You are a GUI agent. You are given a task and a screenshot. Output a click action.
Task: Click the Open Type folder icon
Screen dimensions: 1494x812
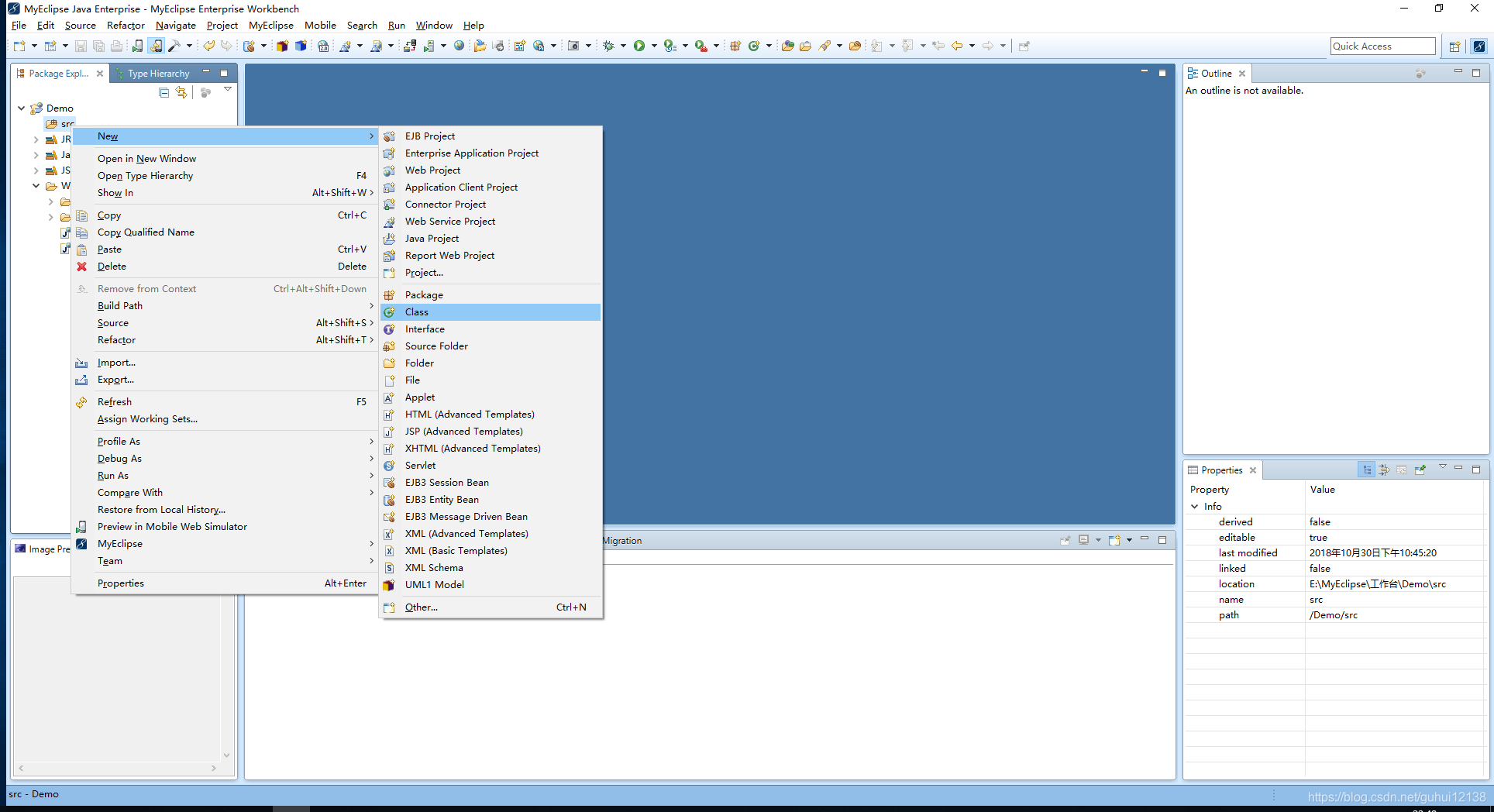click(x=787, y=46)
